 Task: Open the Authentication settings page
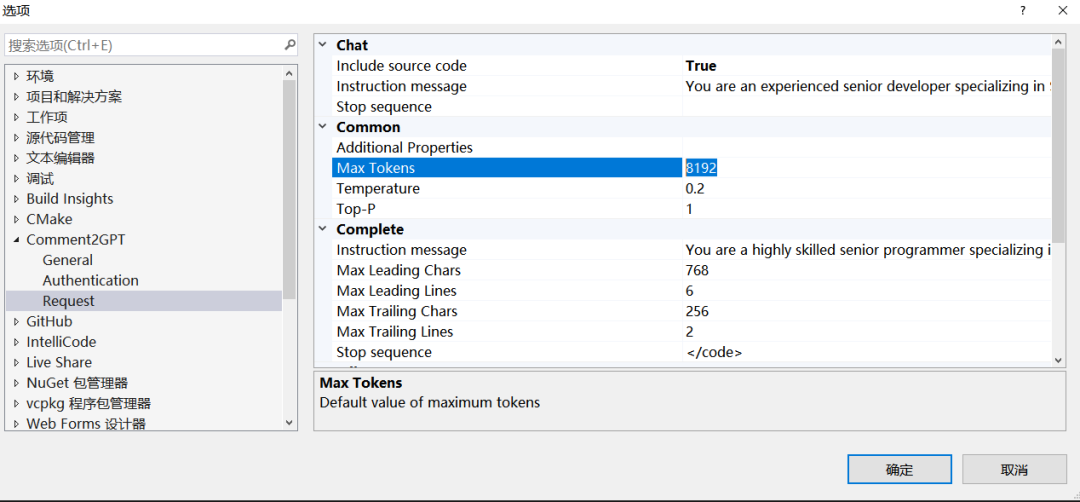click(90, 281)
